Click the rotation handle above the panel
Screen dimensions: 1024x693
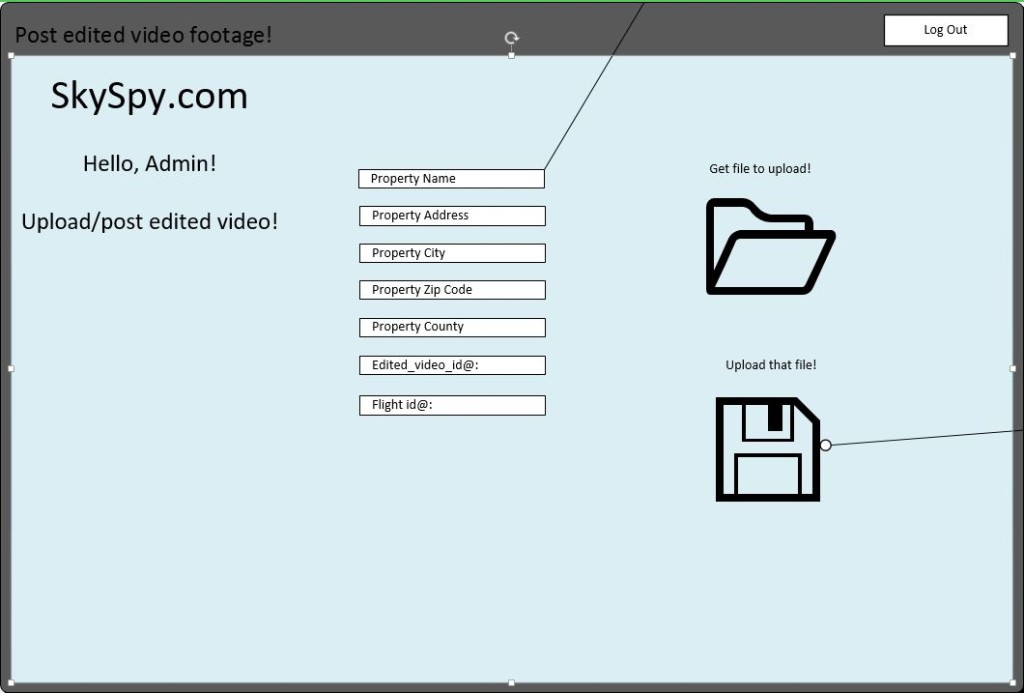(512, 38)
